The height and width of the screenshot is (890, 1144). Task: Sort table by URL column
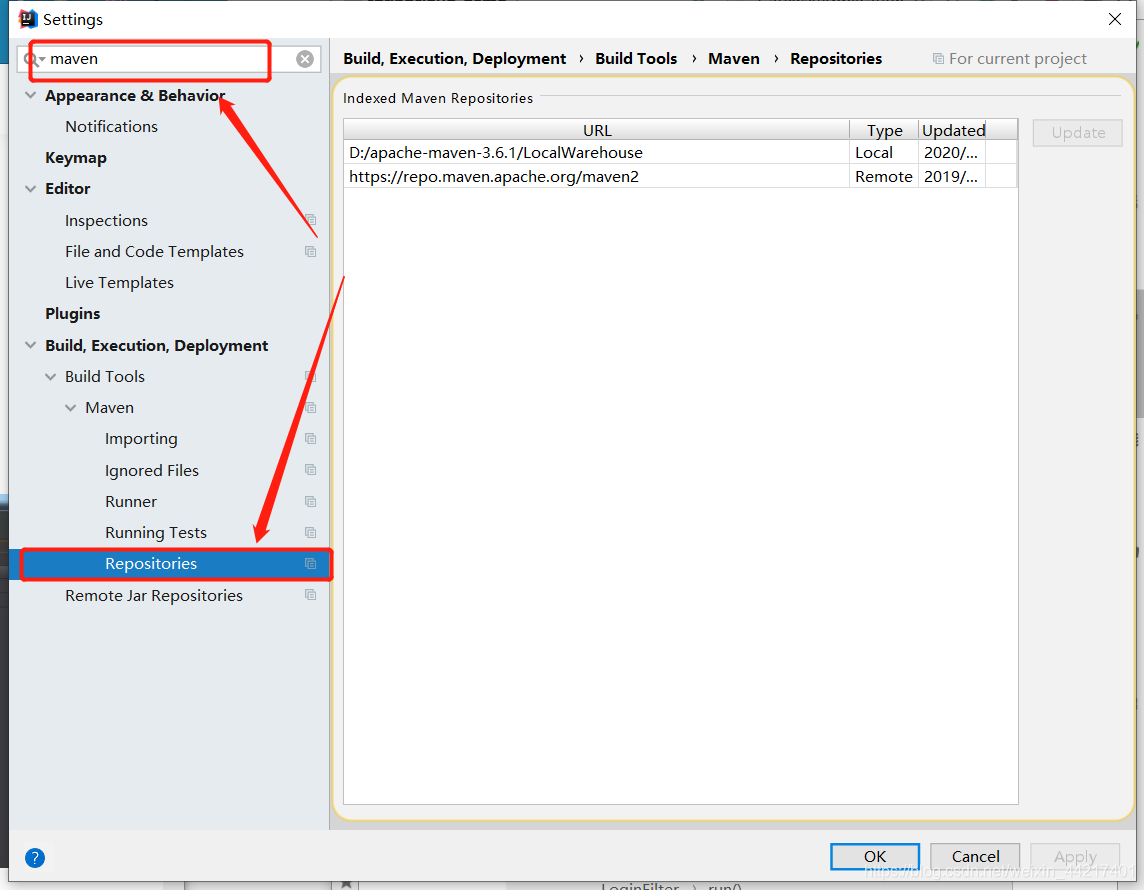coord(597,130)
